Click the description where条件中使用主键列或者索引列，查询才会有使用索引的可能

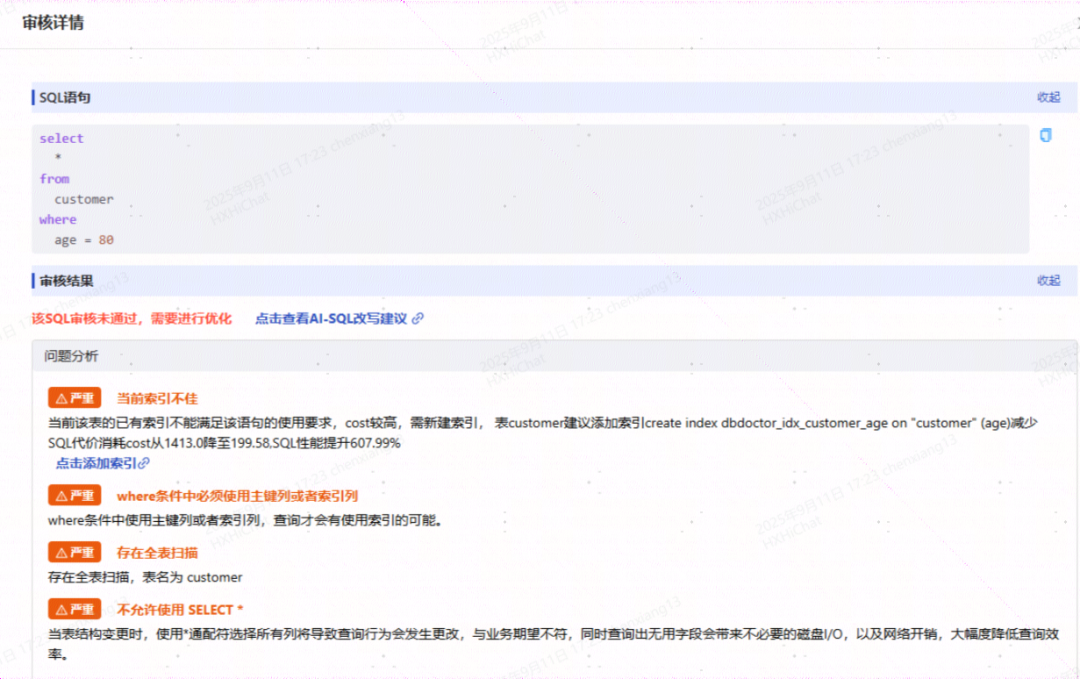click(x=245, y=520)
